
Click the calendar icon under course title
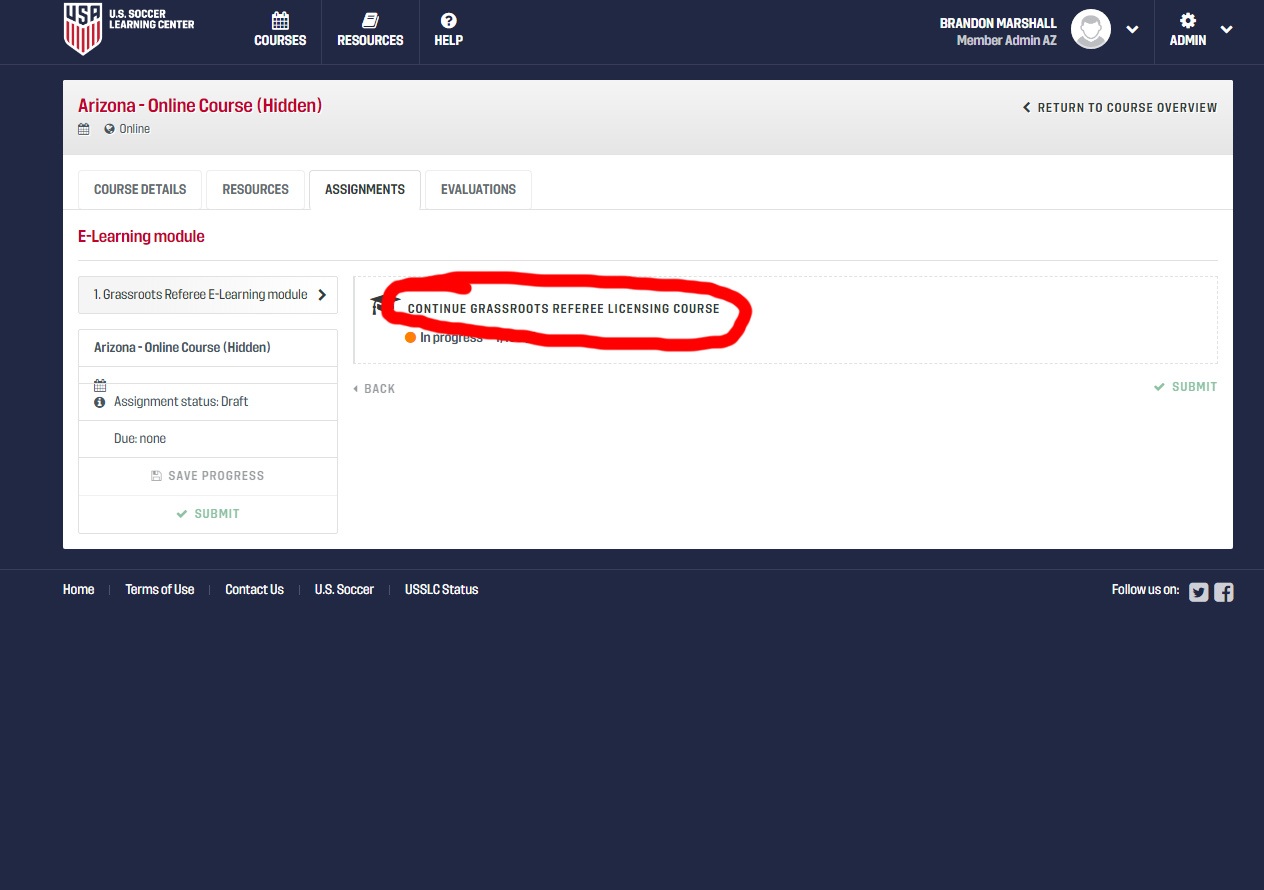click(84, 129)
